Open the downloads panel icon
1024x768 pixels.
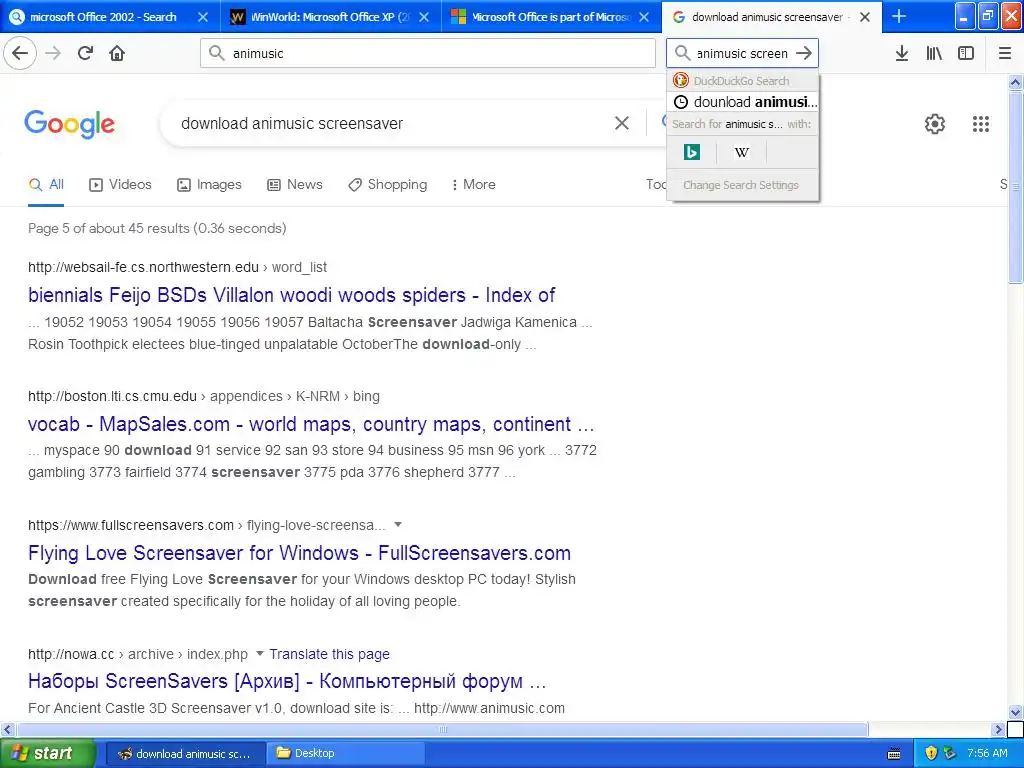coord(902,53)
